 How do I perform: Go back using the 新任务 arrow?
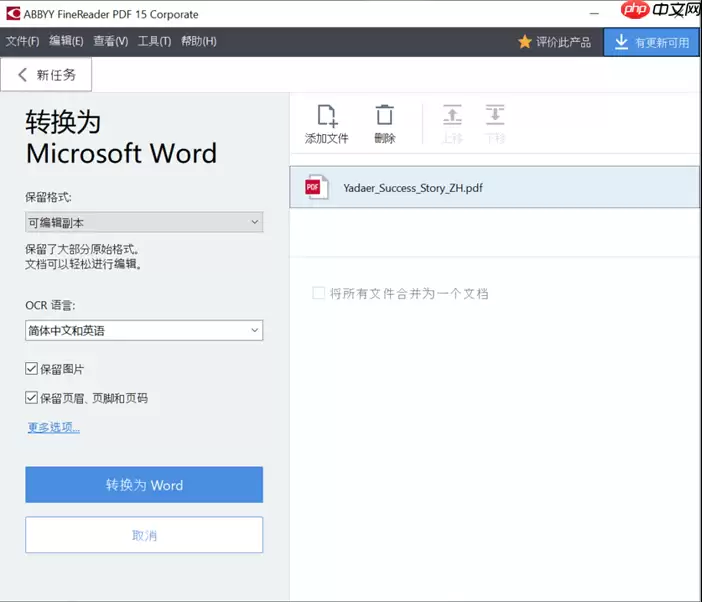click(x=22, y=74)
